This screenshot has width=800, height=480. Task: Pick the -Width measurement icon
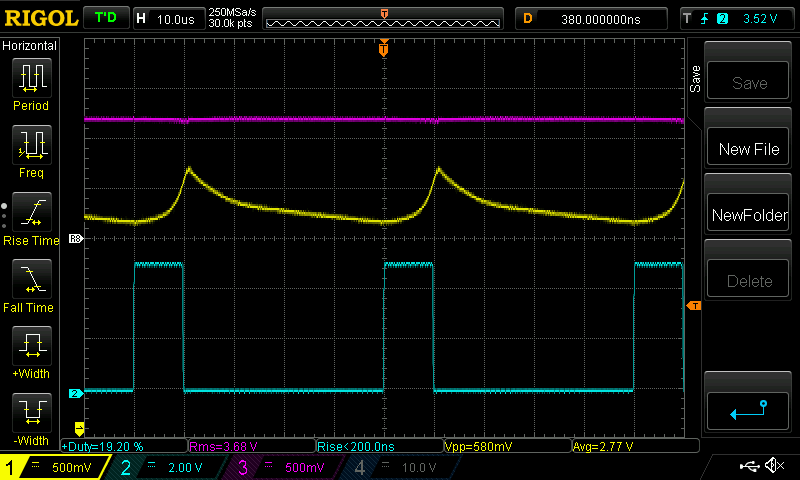(31, 414)
